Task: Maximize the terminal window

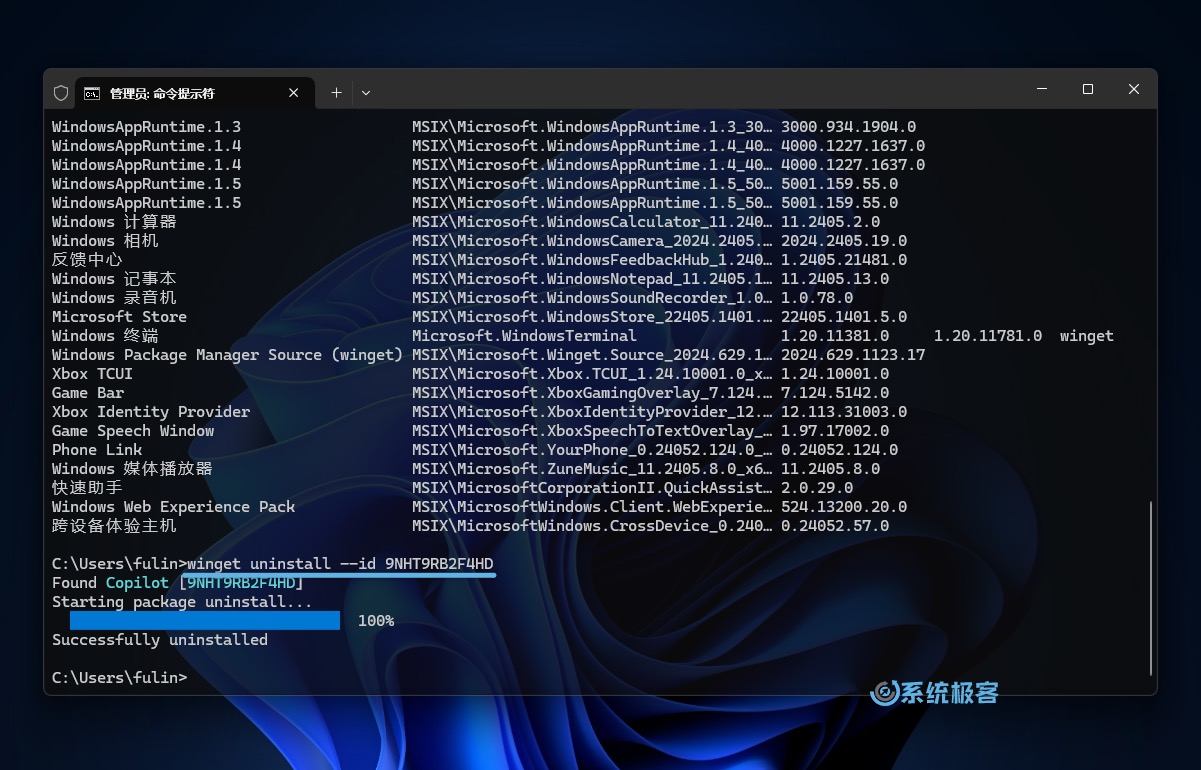Action: 1088,89
